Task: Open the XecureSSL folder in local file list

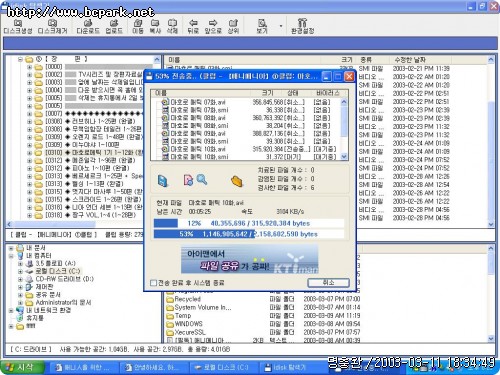Action: pyautogui.click(x=186, y=332)
